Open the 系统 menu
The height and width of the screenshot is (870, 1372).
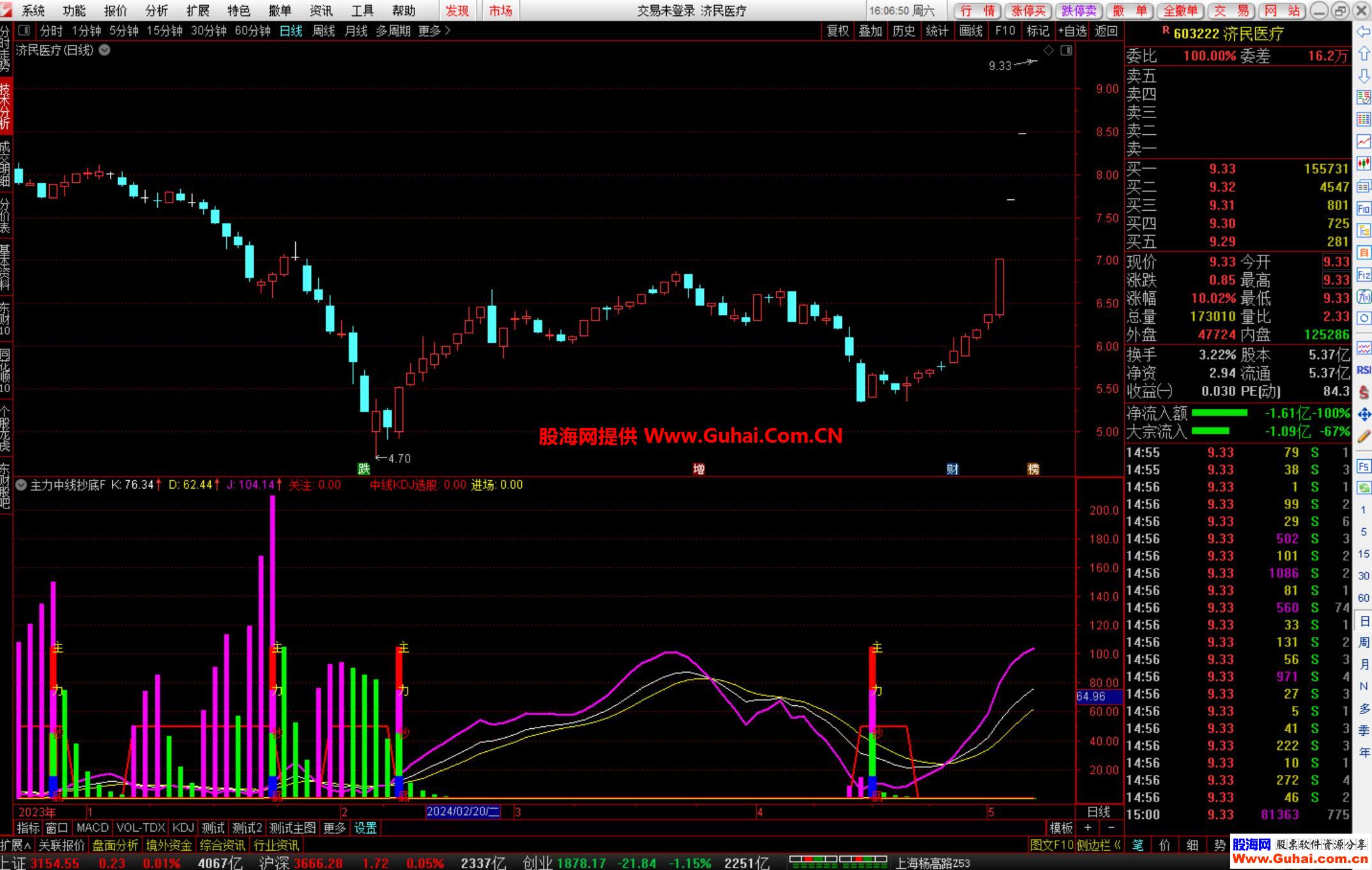click(33, 10)
